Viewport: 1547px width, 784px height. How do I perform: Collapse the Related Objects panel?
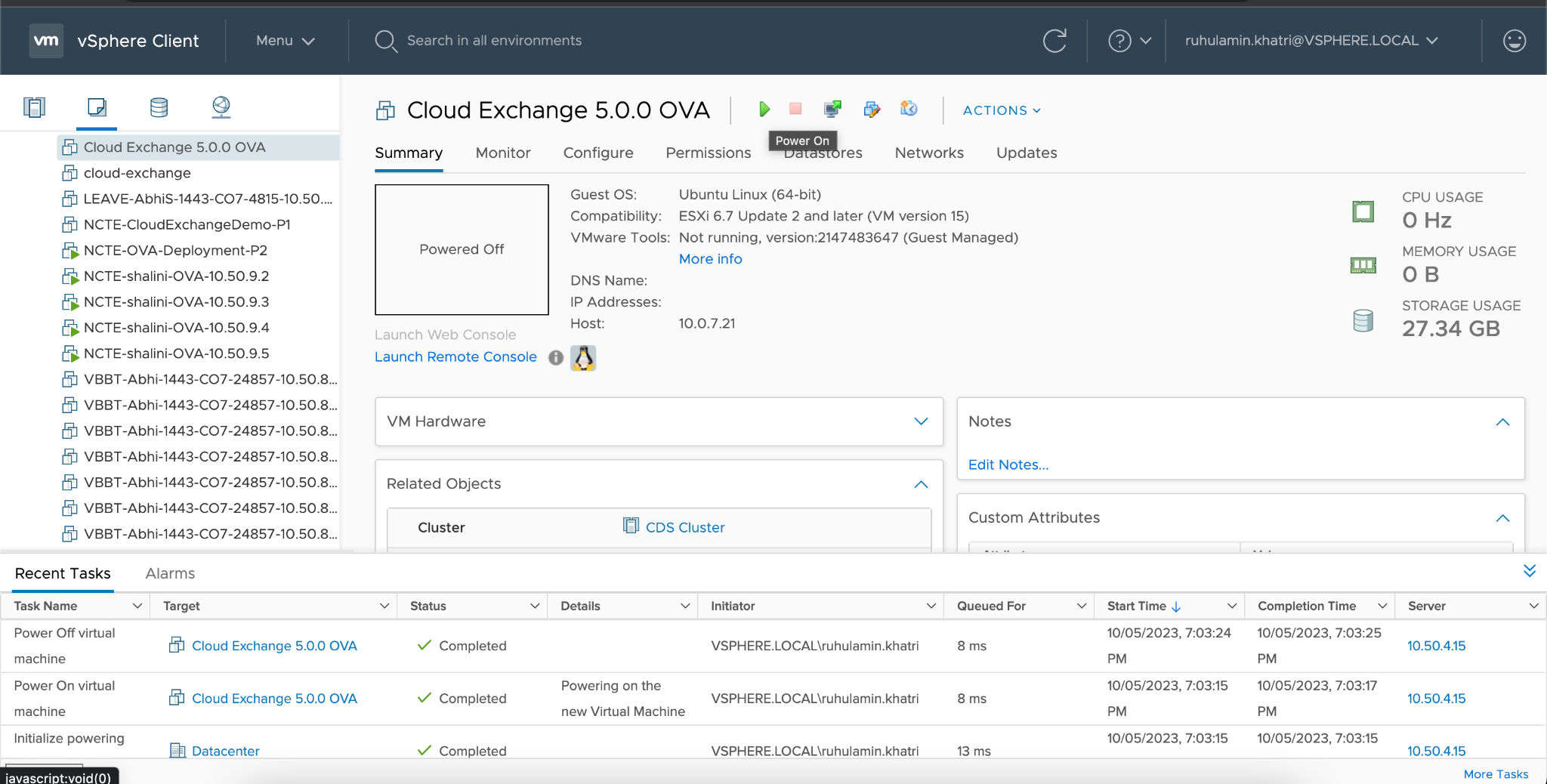tap(921, 484)
